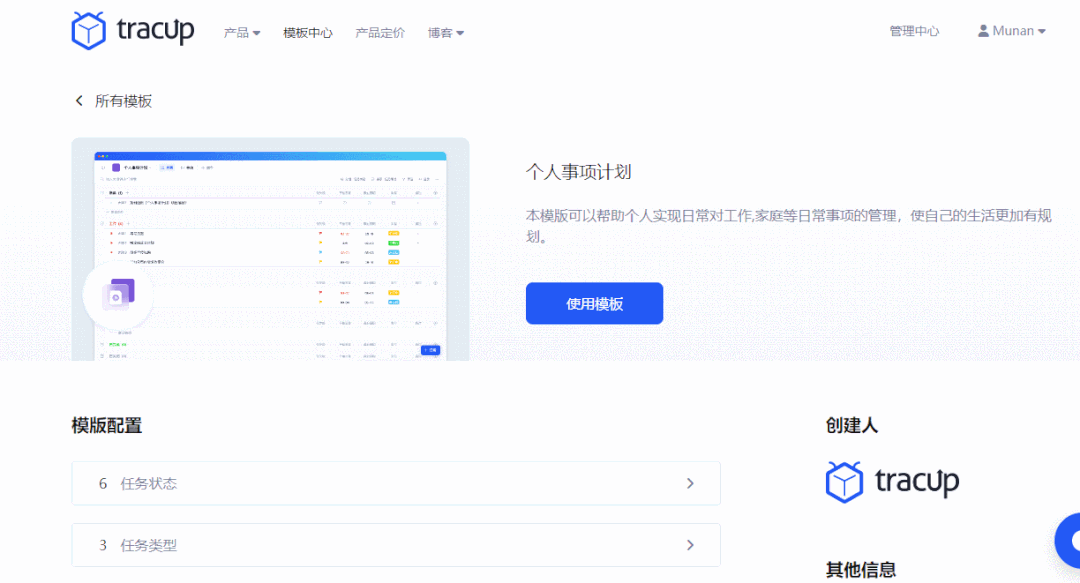Click the 使用模板 button
This screenshot has width=1080, height=583.
[594, 303]
